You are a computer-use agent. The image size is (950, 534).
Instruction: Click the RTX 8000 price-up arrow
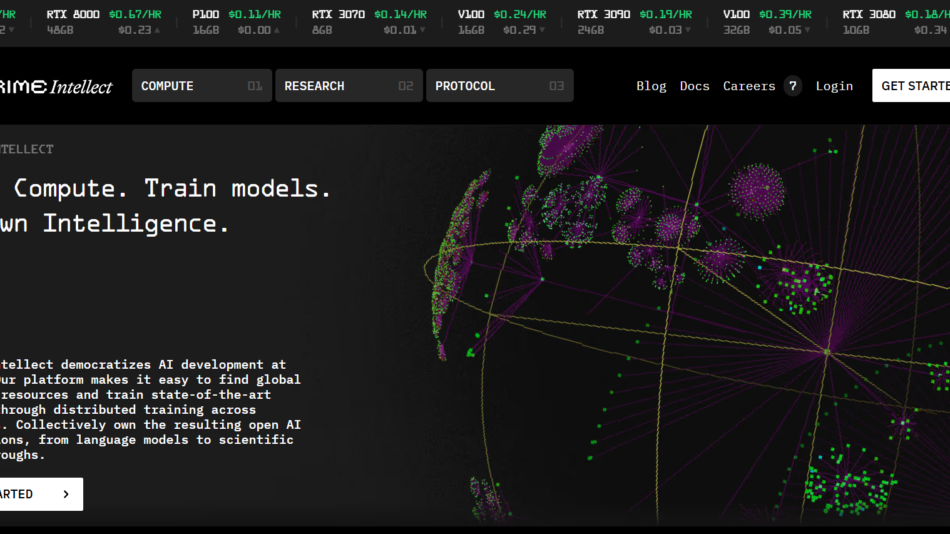157,30
